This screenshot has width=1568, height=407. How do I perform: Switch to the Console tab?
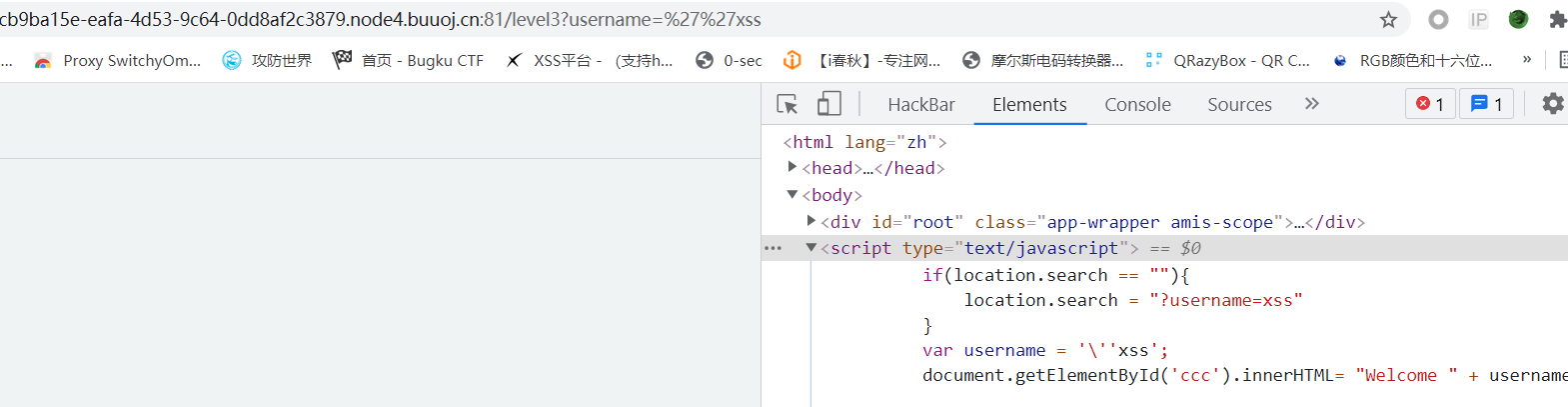coord(1137,105)
